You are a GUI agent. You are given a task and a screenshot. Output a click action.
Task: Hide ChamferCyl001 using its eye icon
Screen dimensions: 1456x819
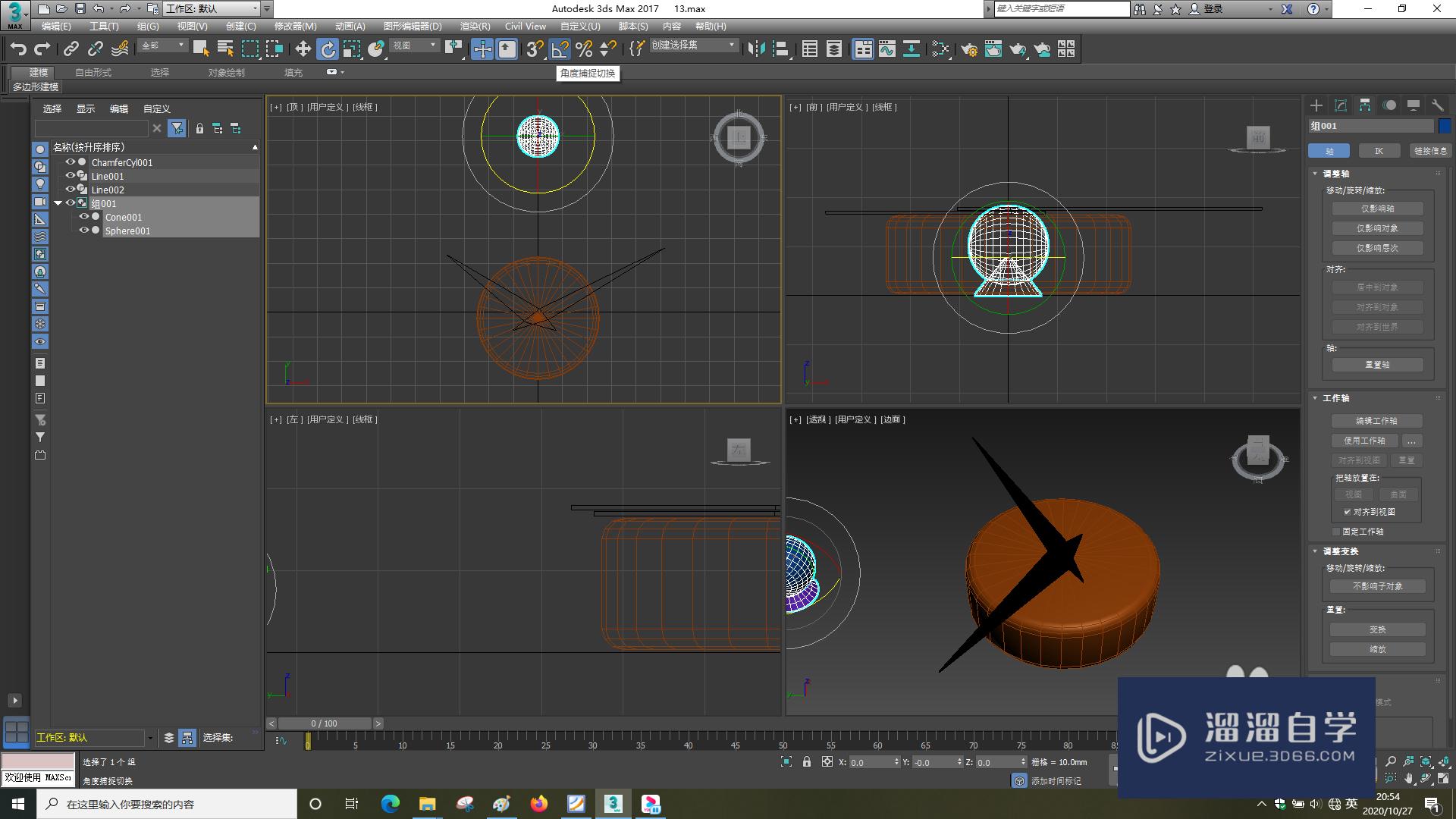point(71,162)
